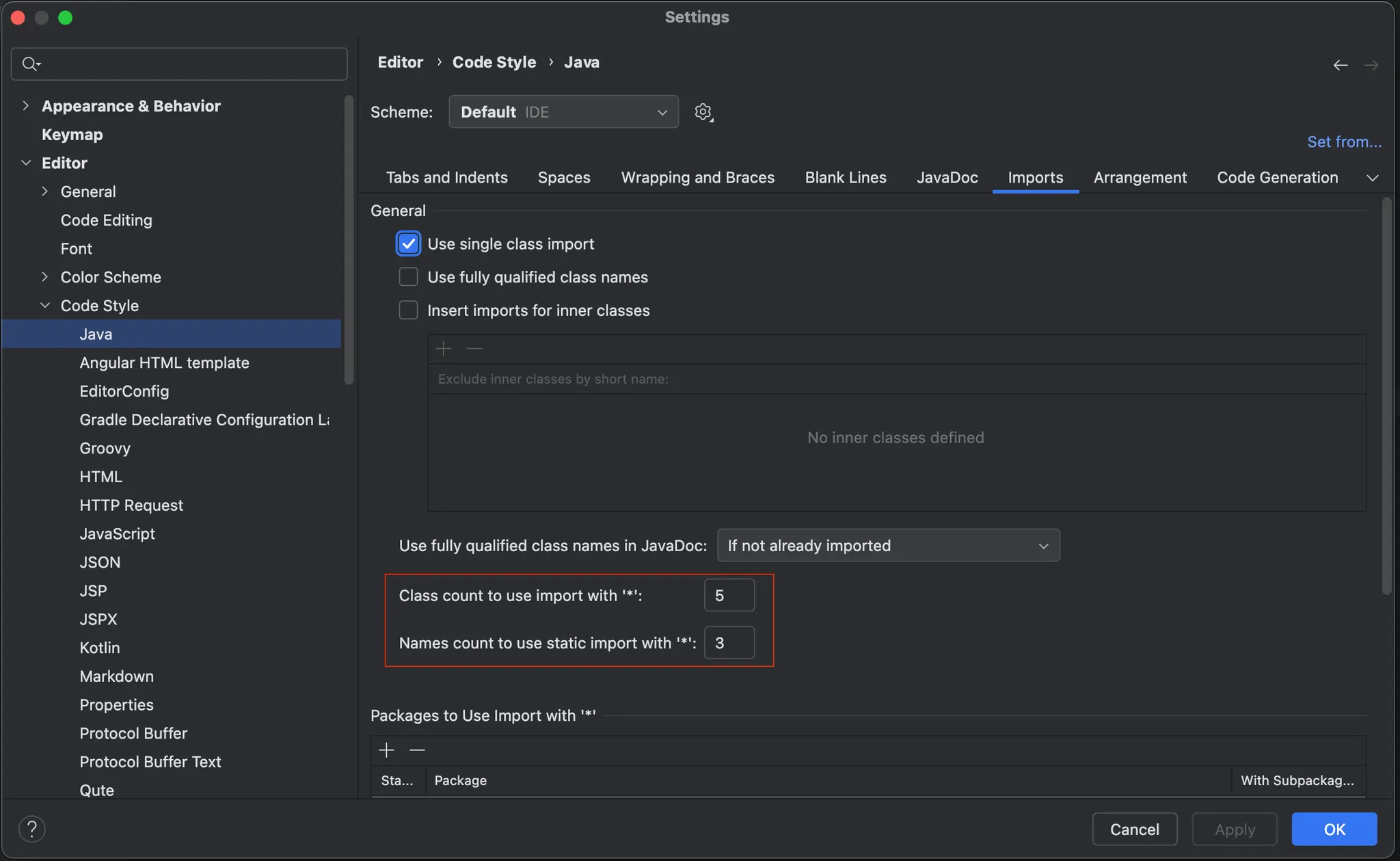Expand Appearance & Behavior tree node
Viewport: 1400px width, 861px height.
(x=25, y=106)
